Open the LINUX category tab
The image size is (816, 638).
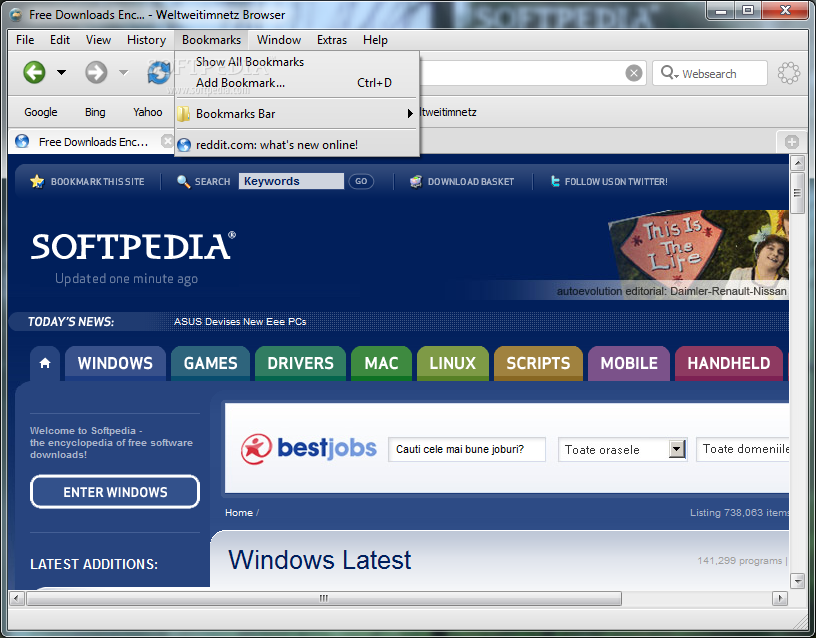pyautogui.click(x=453, y=363)
